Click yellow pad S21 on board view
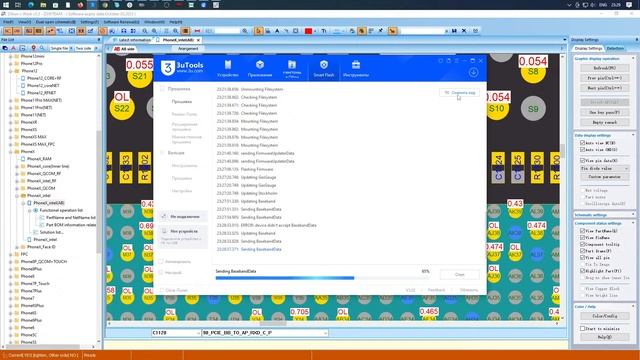 (140, 76)
